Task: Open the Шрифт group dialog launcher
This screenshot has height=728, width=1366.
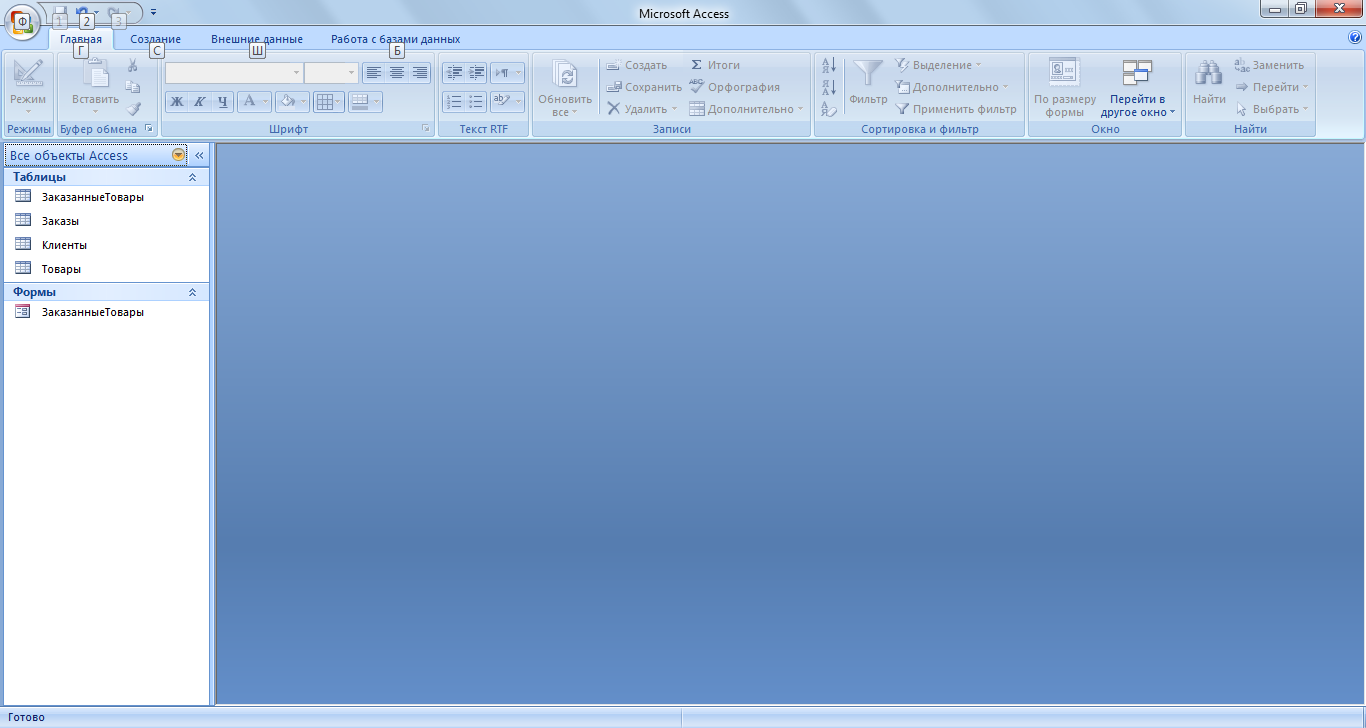Action: [425, 129]
